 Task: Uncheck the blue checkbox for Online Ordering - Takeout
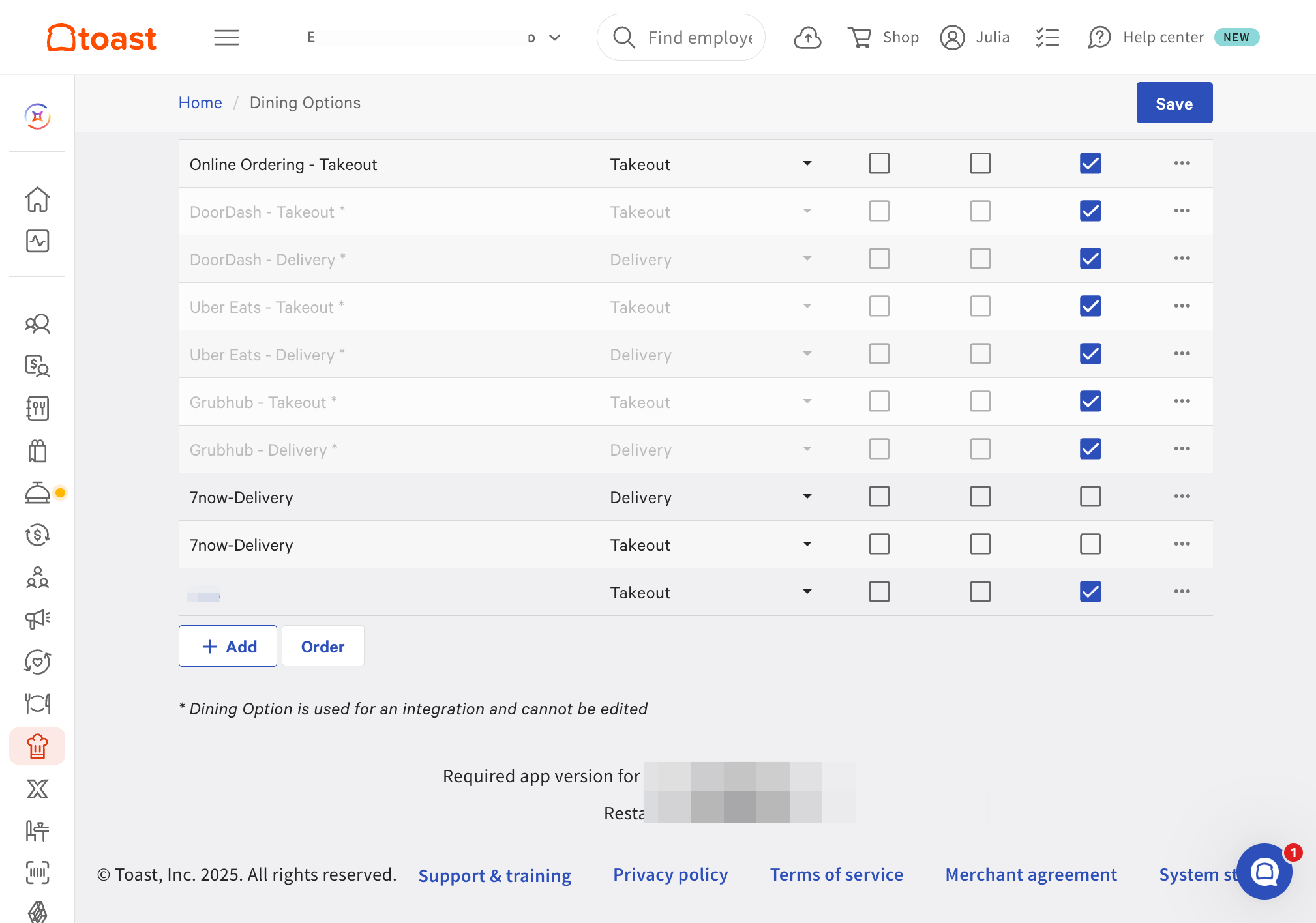point(1090,163)
